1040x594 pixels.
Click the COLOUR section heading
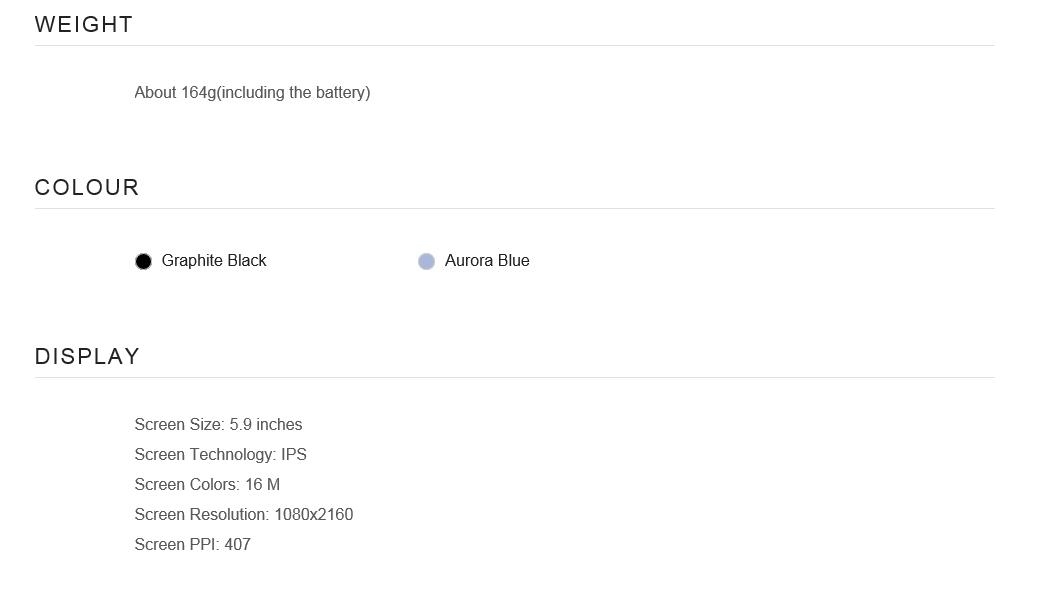(87, 188)
